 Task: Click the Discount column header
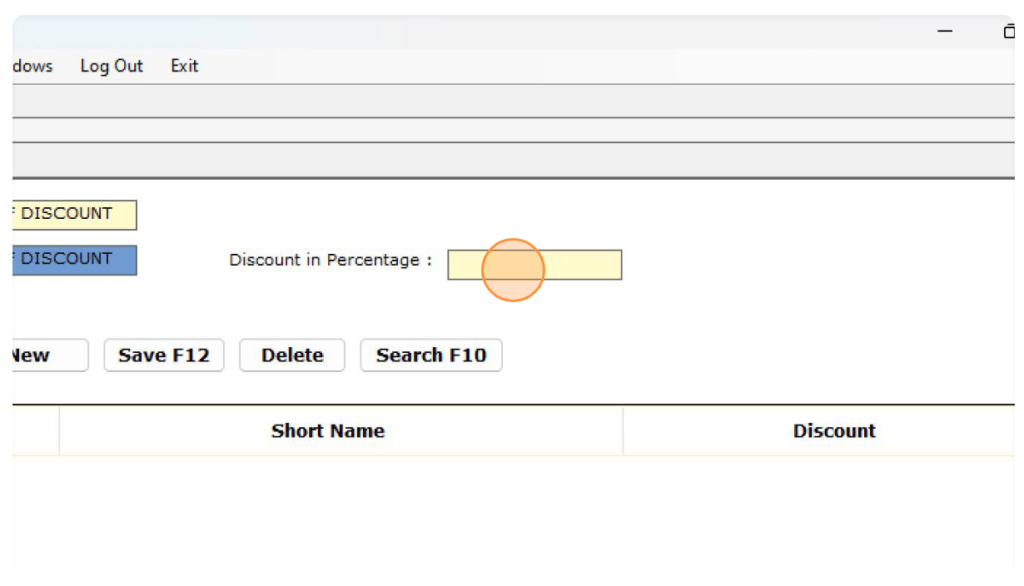[x=833, y=431]
